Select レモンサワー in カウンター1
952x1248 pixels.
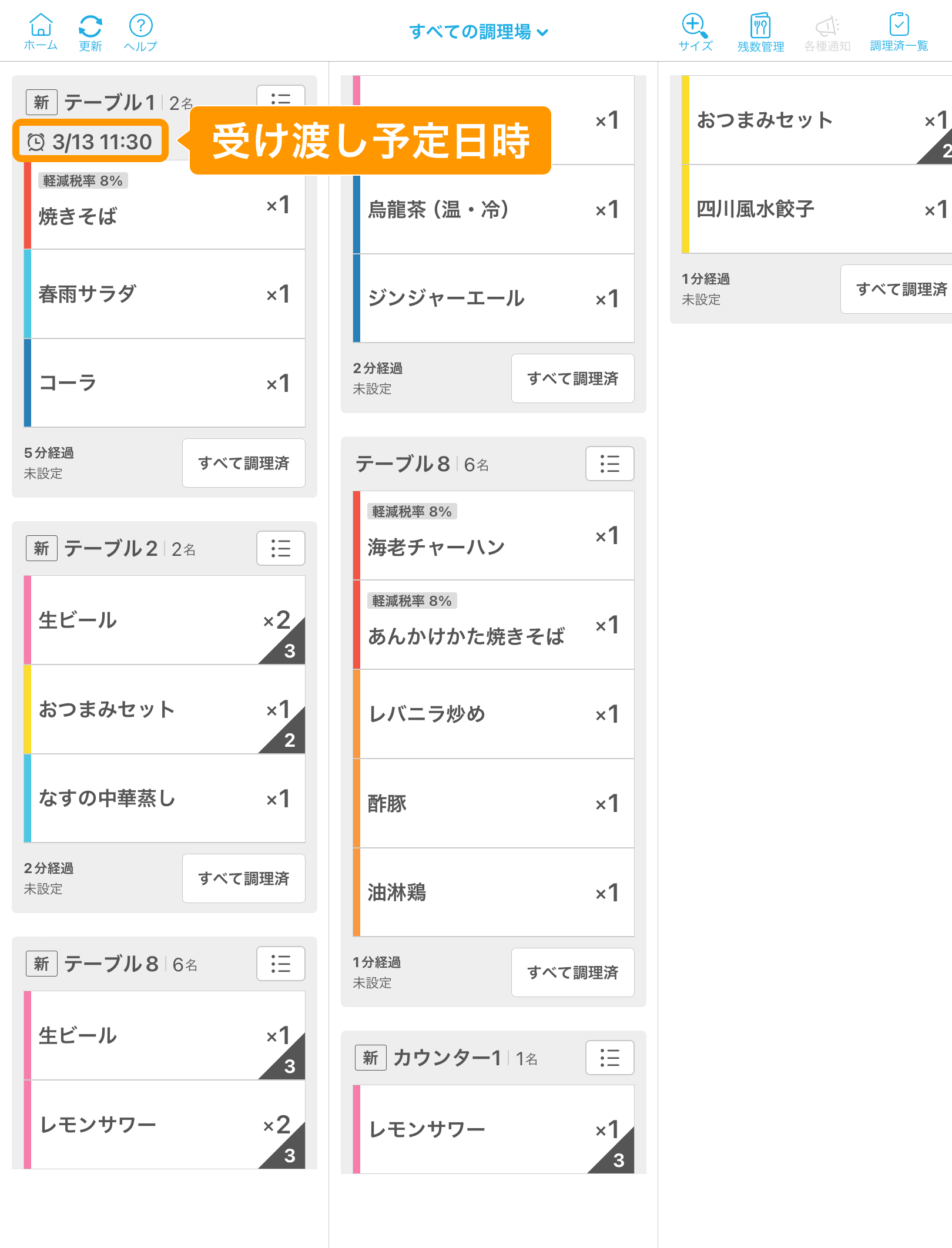coord(494,1129)
